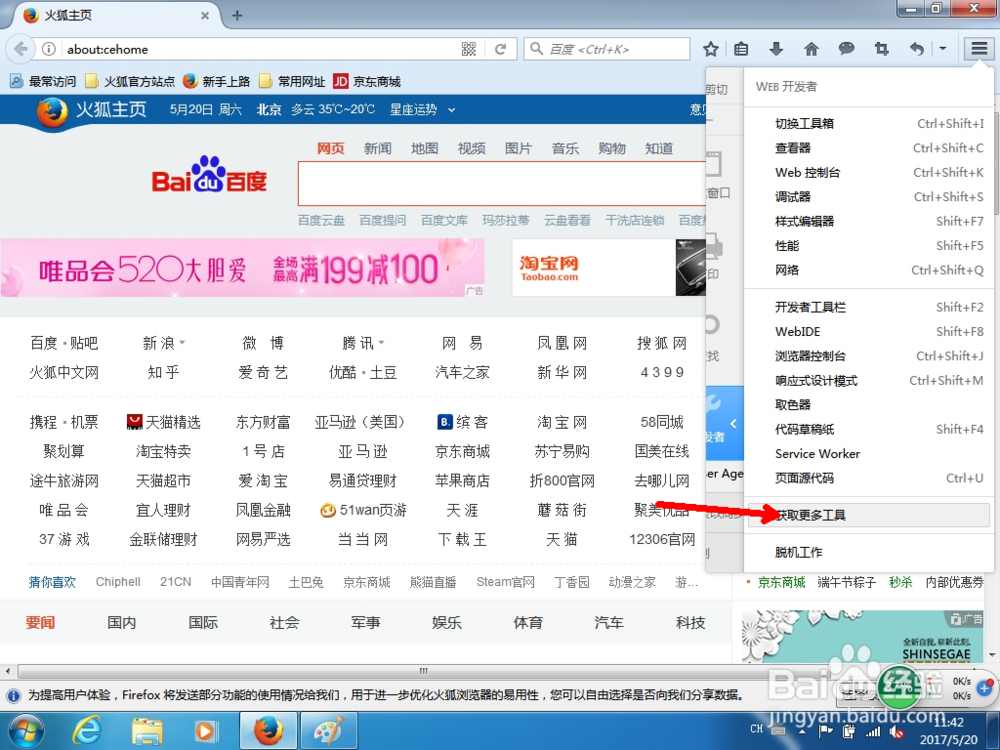Click the Baidu search input field
Screen dimensions: 1000x750
pyautogui.click(x=502, y=183)
